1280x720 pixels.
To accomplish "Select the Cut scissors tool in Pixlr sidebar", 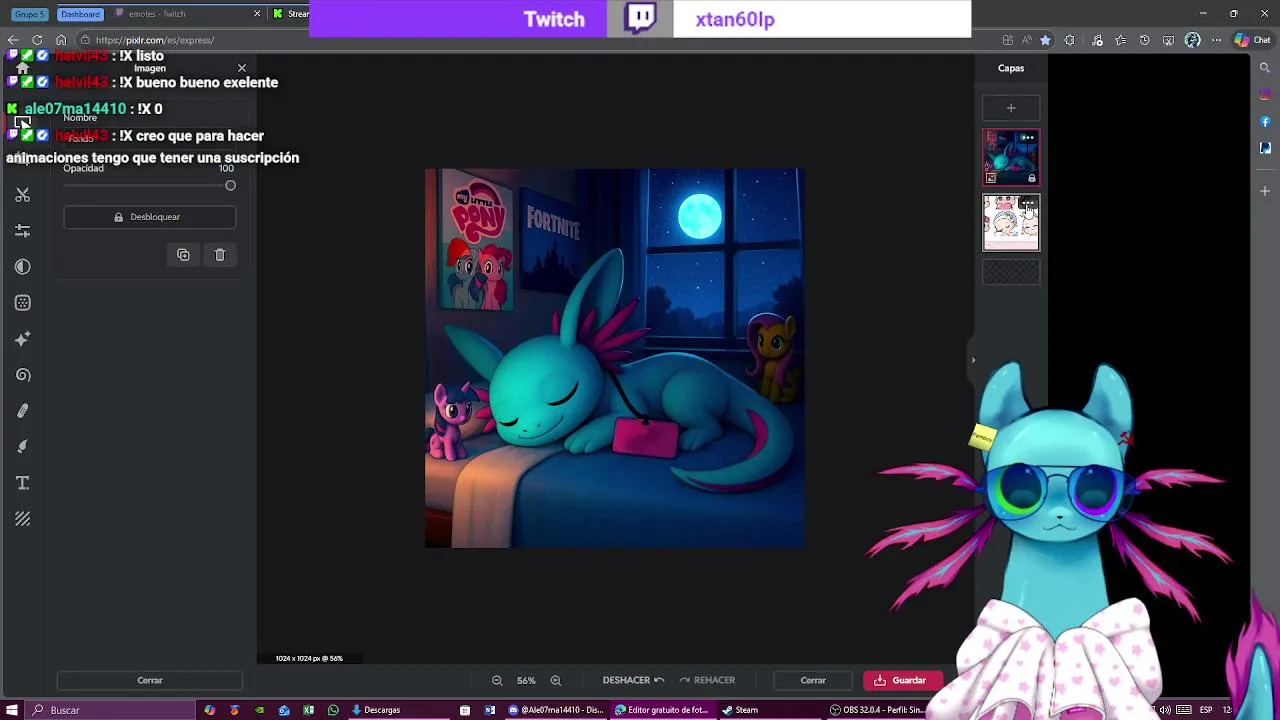I will point(22,195).
